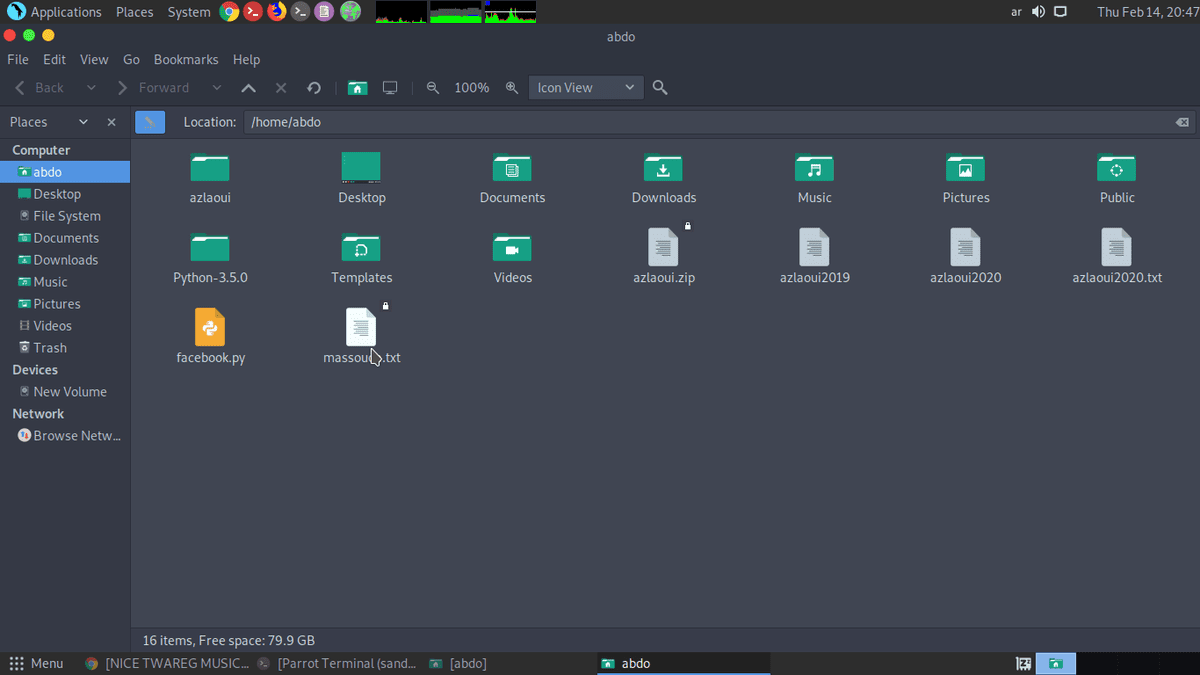Adjust volume via the speaker icon
The image size is (1200, 675).
(x=1038, y=12)
